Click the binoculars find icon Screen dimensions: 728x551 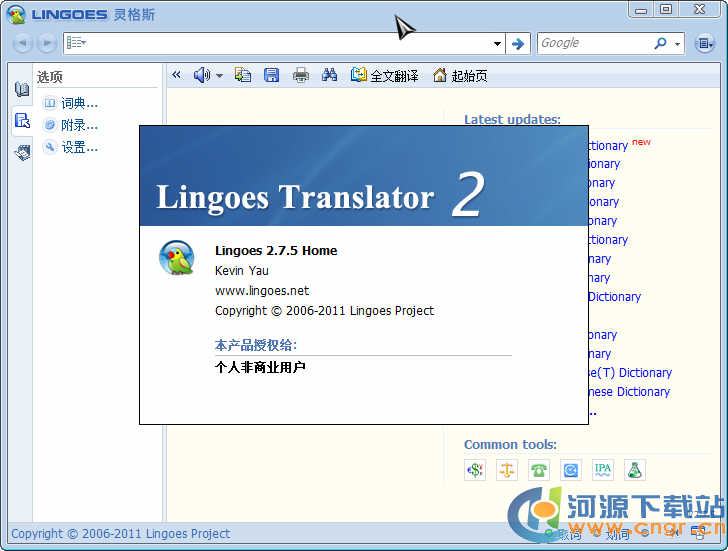(x=329, y=75)
